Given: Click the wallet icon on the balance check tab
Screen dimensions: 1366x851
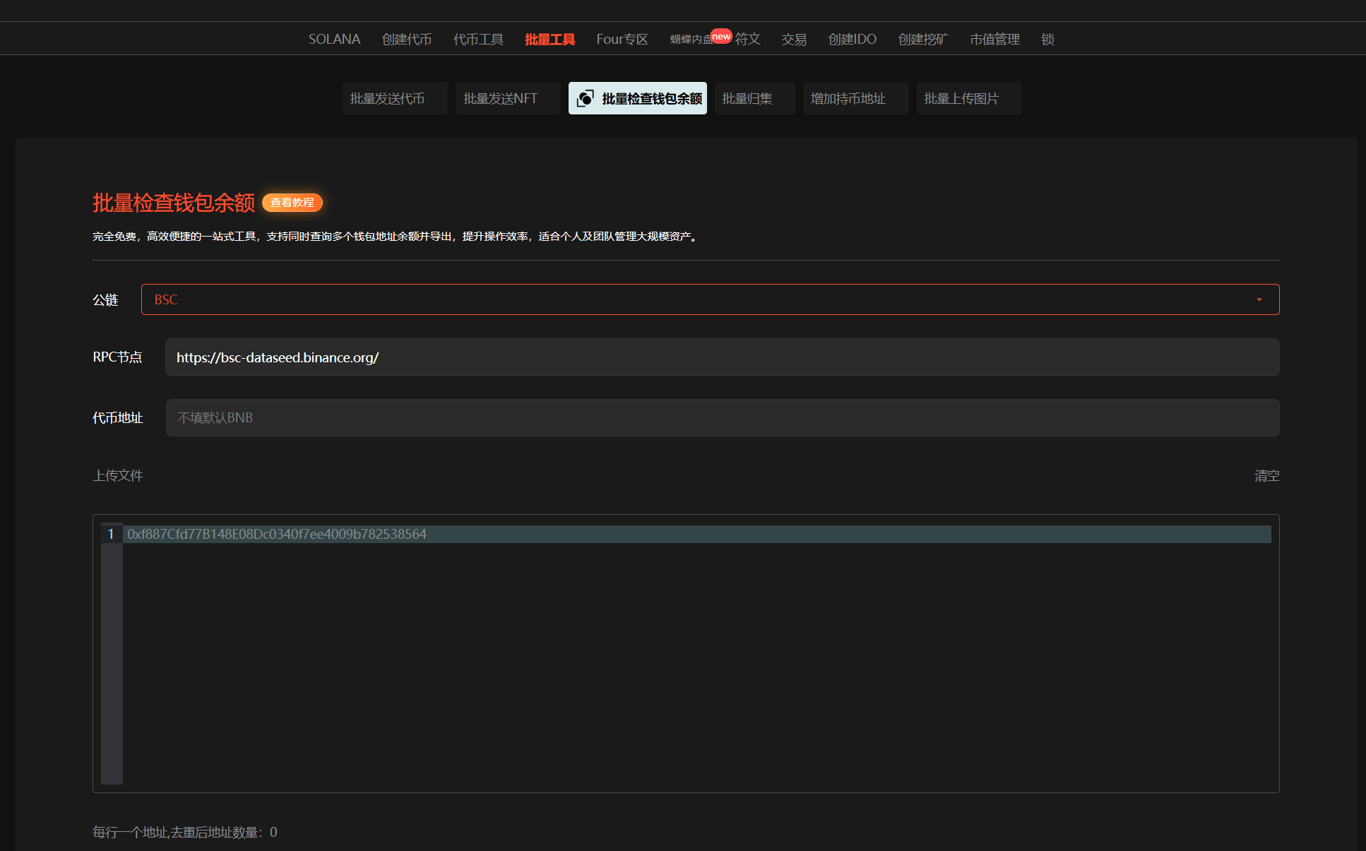Looking at the screenshot, I should [x=585, y=98].
